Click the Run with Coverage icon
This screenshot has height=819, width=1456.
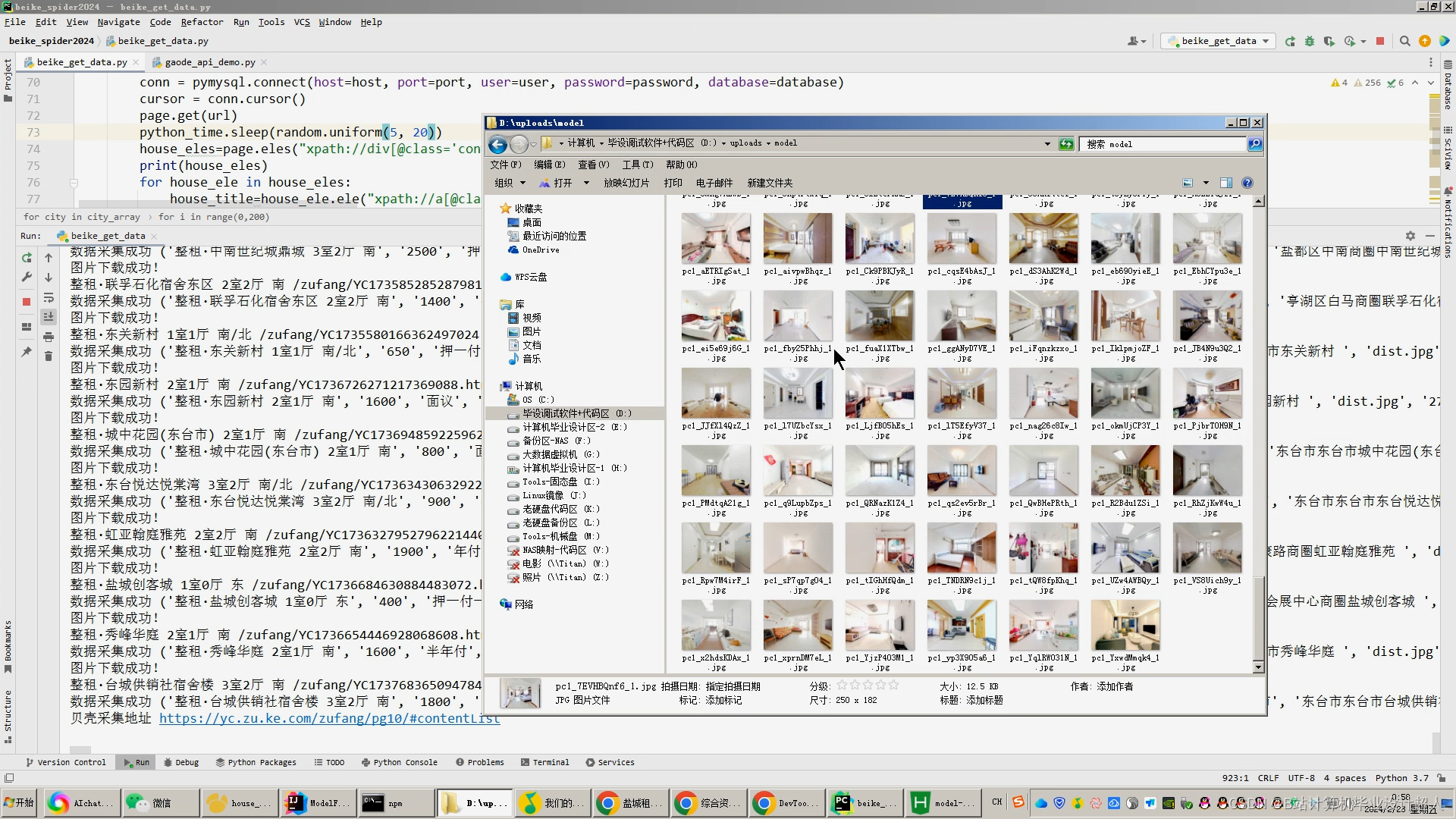(x=1329, y=41)
